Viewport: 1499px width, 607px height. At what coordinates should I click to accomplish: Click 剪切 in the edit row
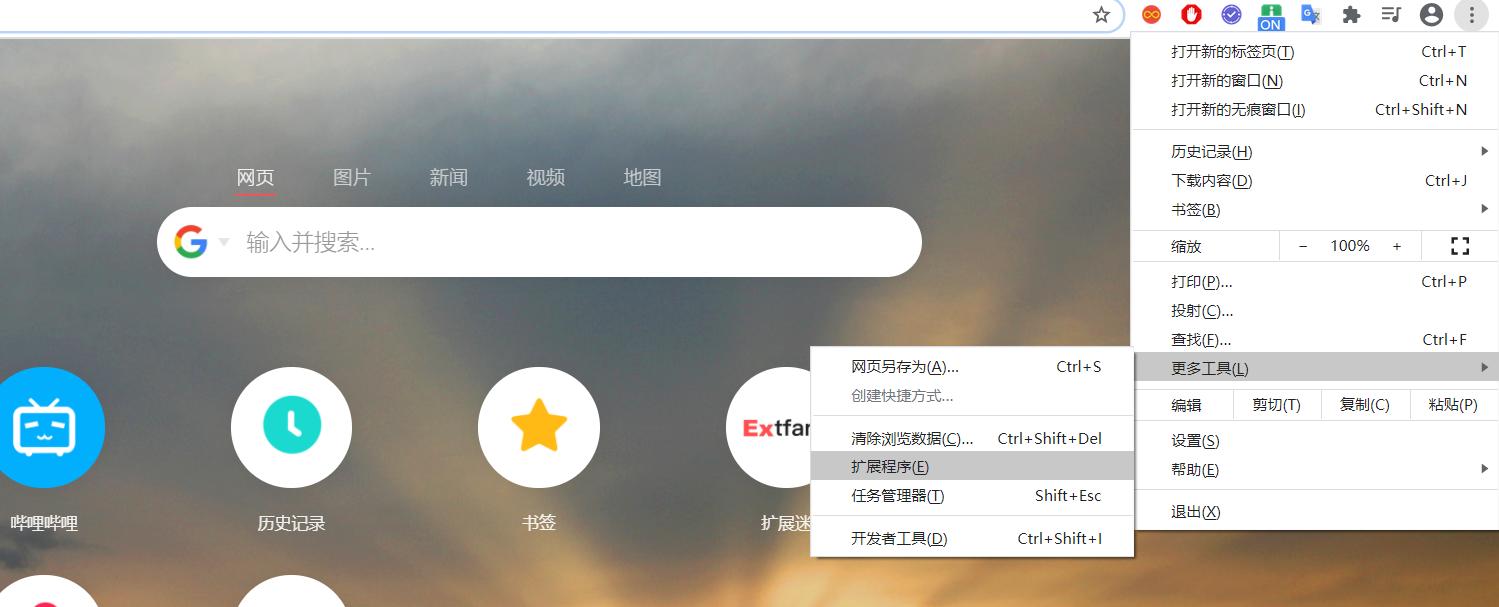point(1276,405)
